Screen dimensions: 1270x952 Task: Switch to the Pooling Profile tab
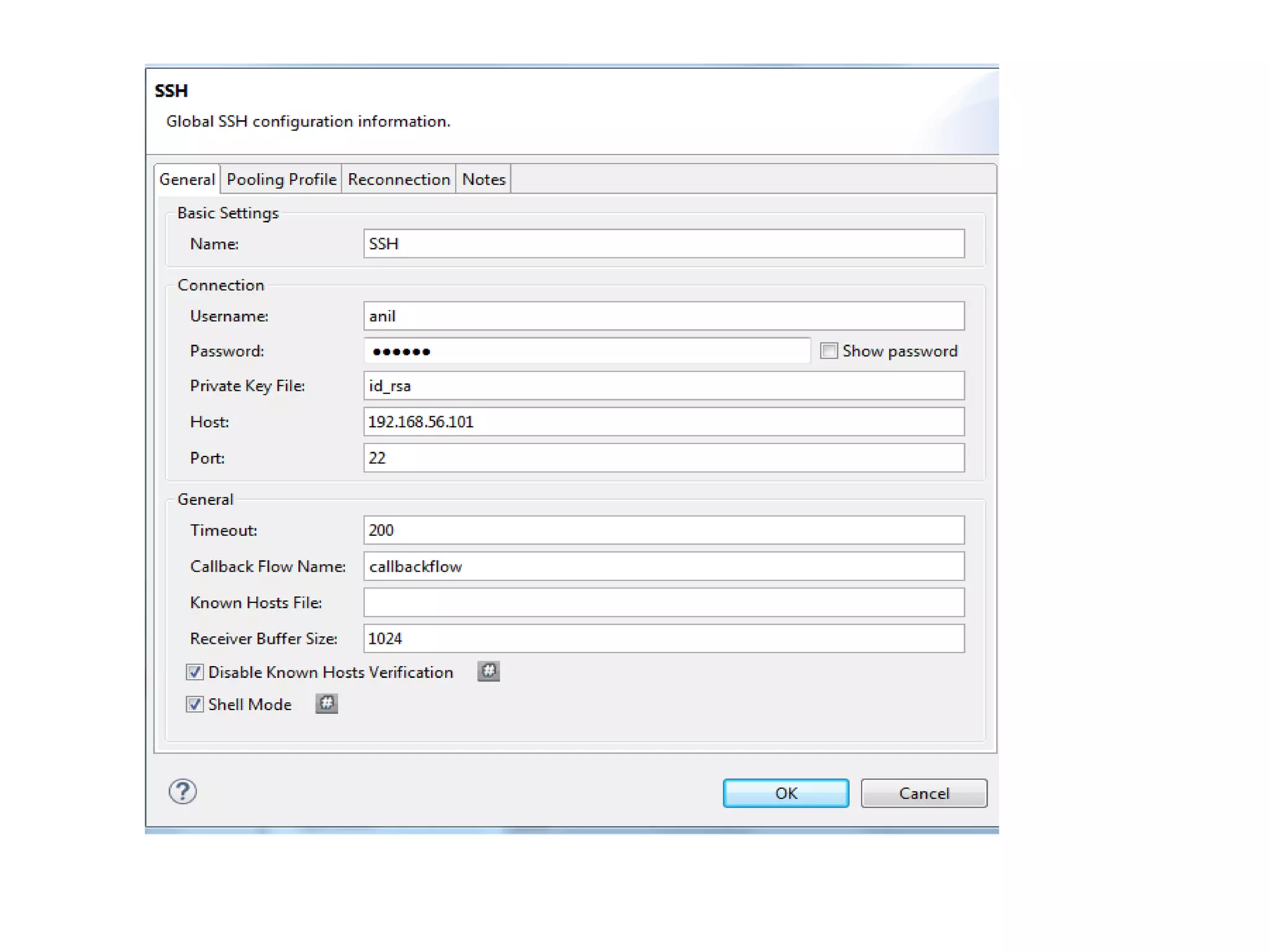[x=281, y=179]
